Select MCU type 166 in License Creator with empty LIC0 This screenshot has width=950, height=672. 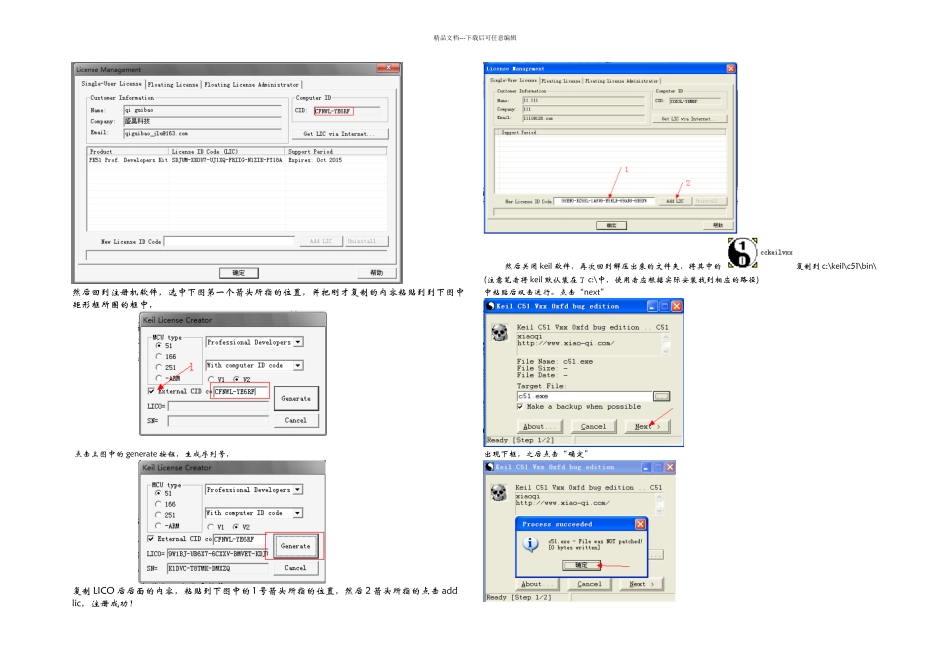pos(159,356)
